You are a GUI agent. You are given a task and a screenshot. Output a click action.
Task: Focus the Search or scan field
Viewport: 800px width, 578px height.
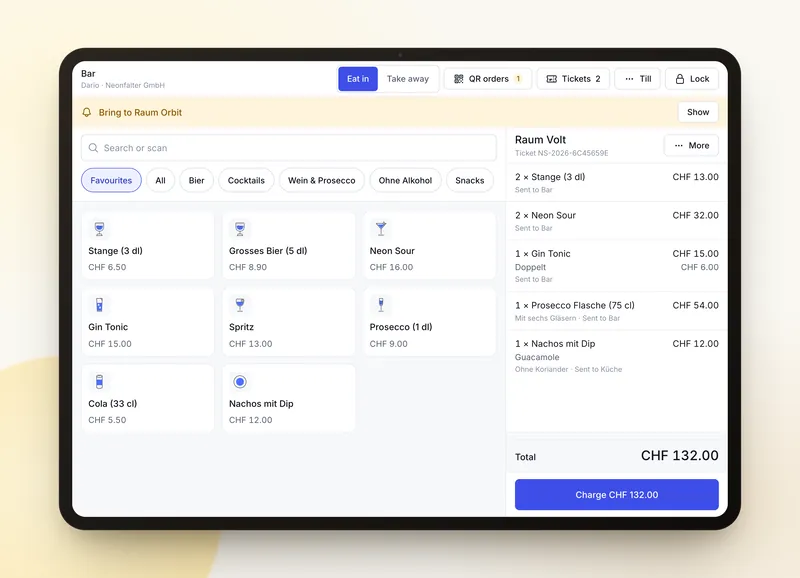click(288, 148)
